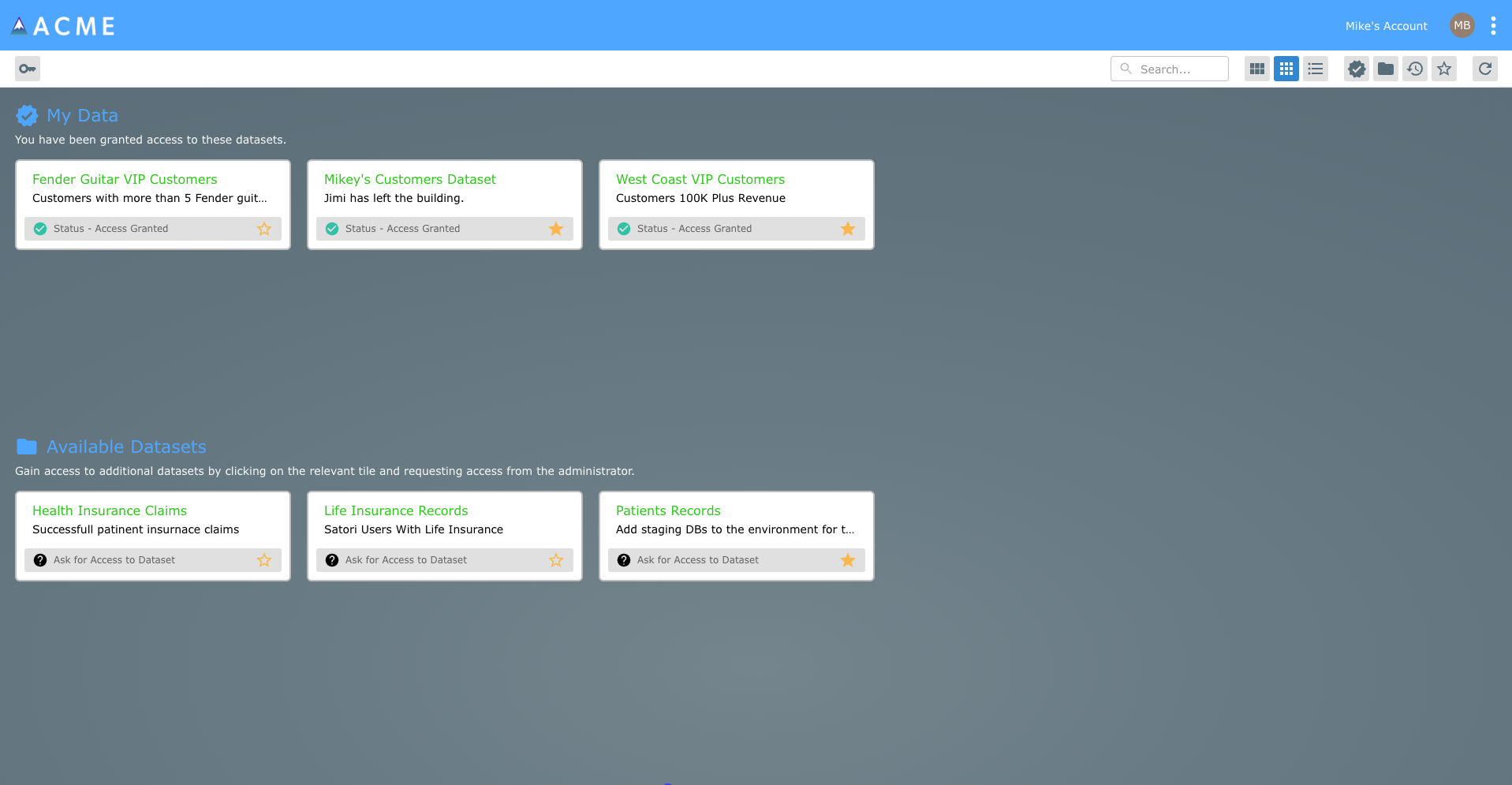Viewport: 1512px width, 785px height.
Task: Click question mark icon on Life Insurance Records
Action: pyautogui.click(x=332, y=560)
